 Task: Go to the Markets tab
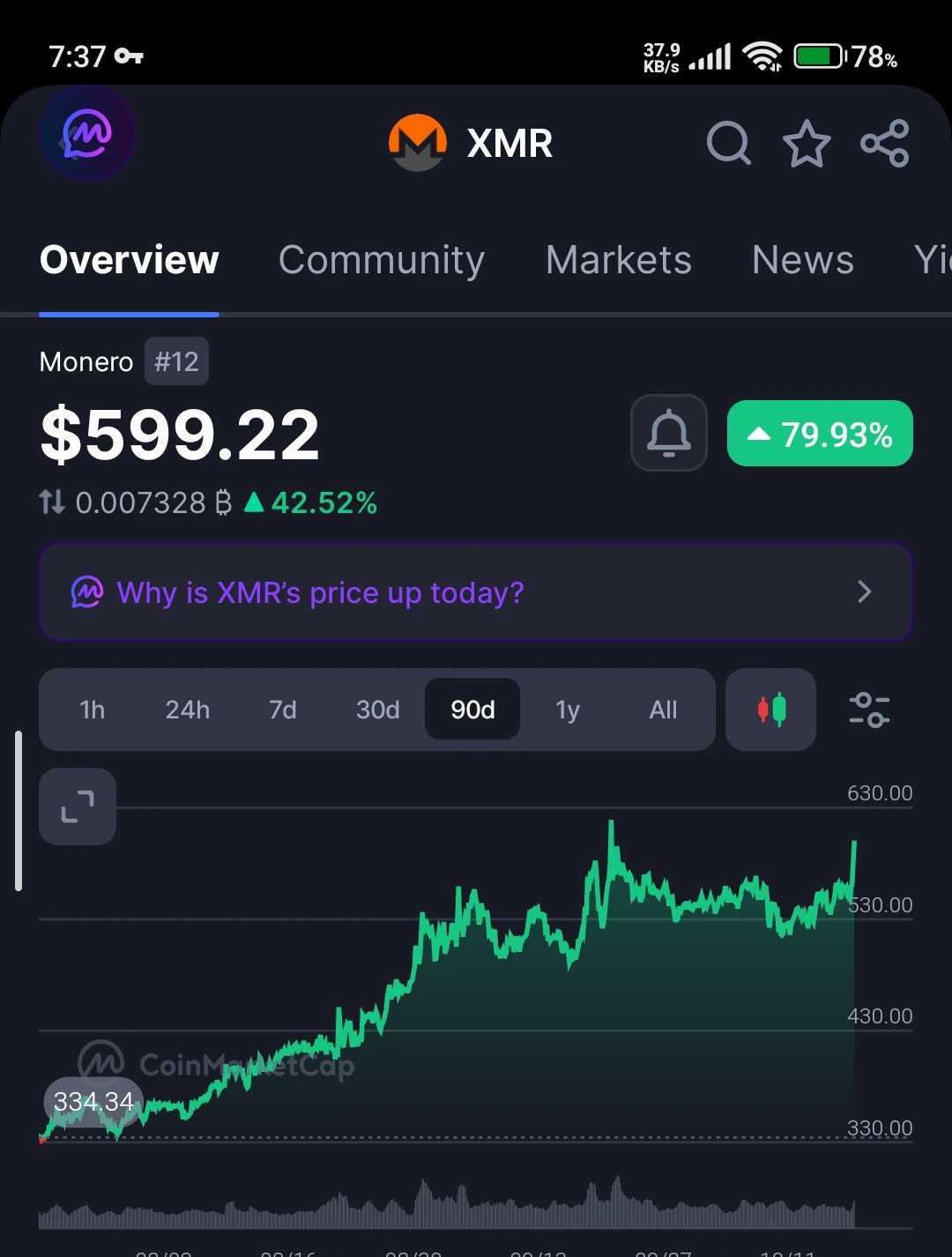[619, 260]
